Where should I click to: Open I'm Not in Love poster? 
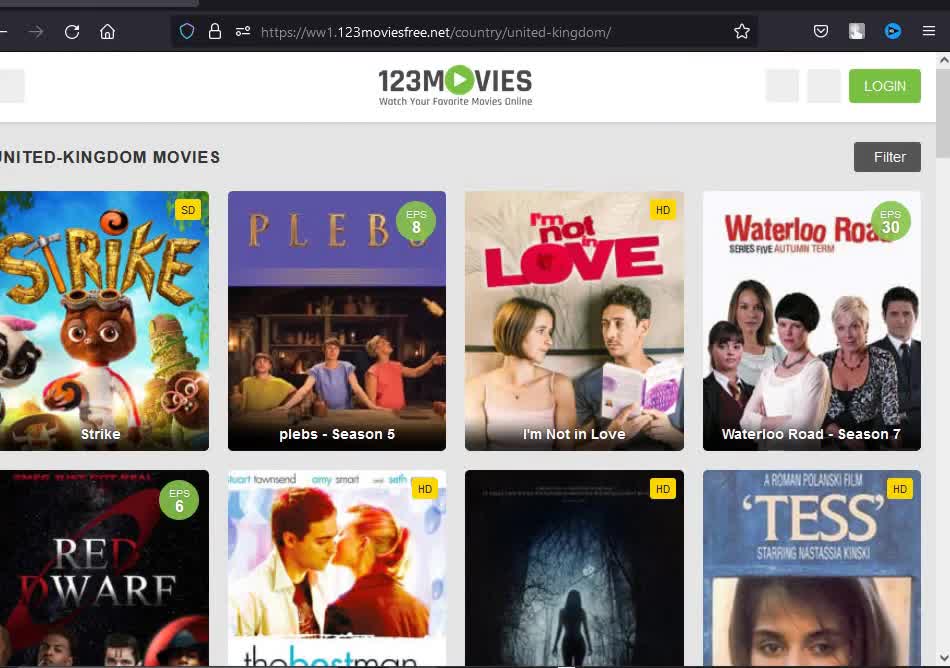[x=574, y=321]
